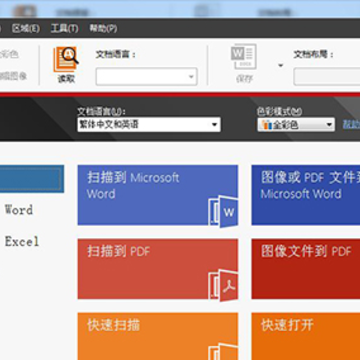The height and width of the screenshot is (360, 360).
Task: Click the 读取 (read) magnifier icon
Action: pos(66,59)
